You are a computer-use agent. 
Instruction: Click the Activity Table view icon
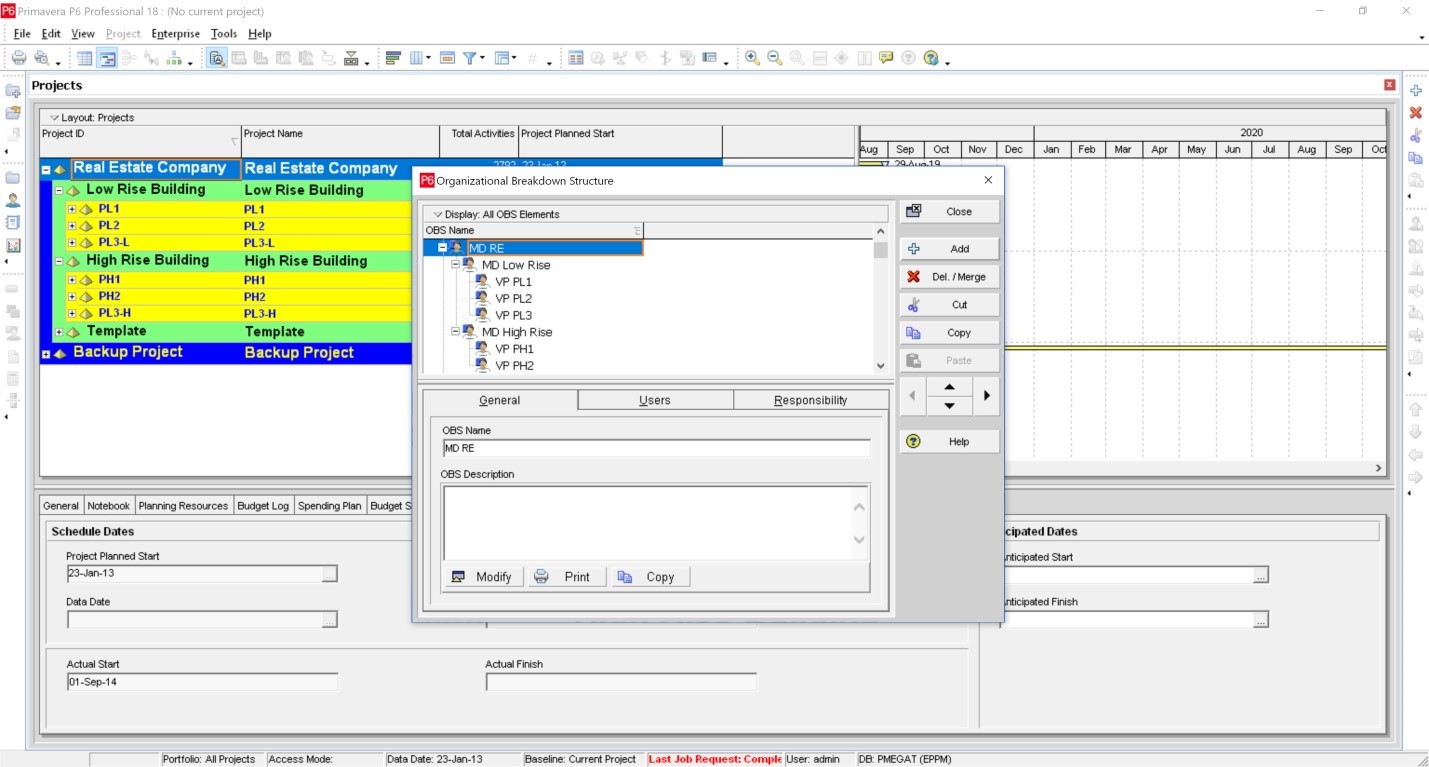[x=85, y=57]
